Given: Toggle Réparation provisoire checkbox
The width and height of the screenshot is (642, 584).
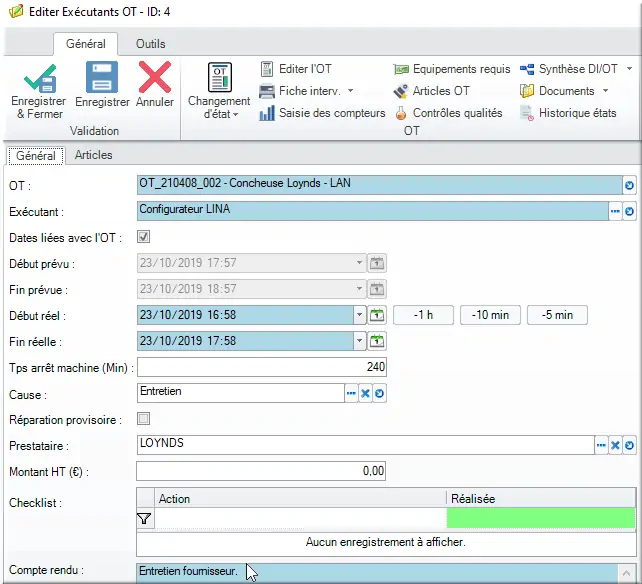Looking at the screenshot, I should [143, 419].
